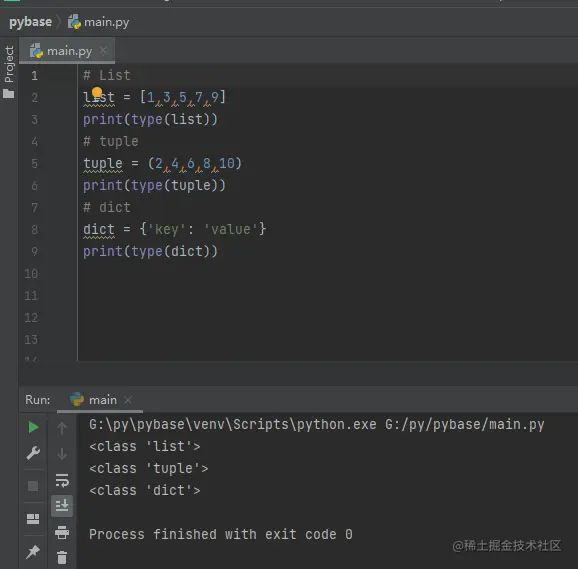Click the Python file icon in breadcrumb

click(74, 22)
